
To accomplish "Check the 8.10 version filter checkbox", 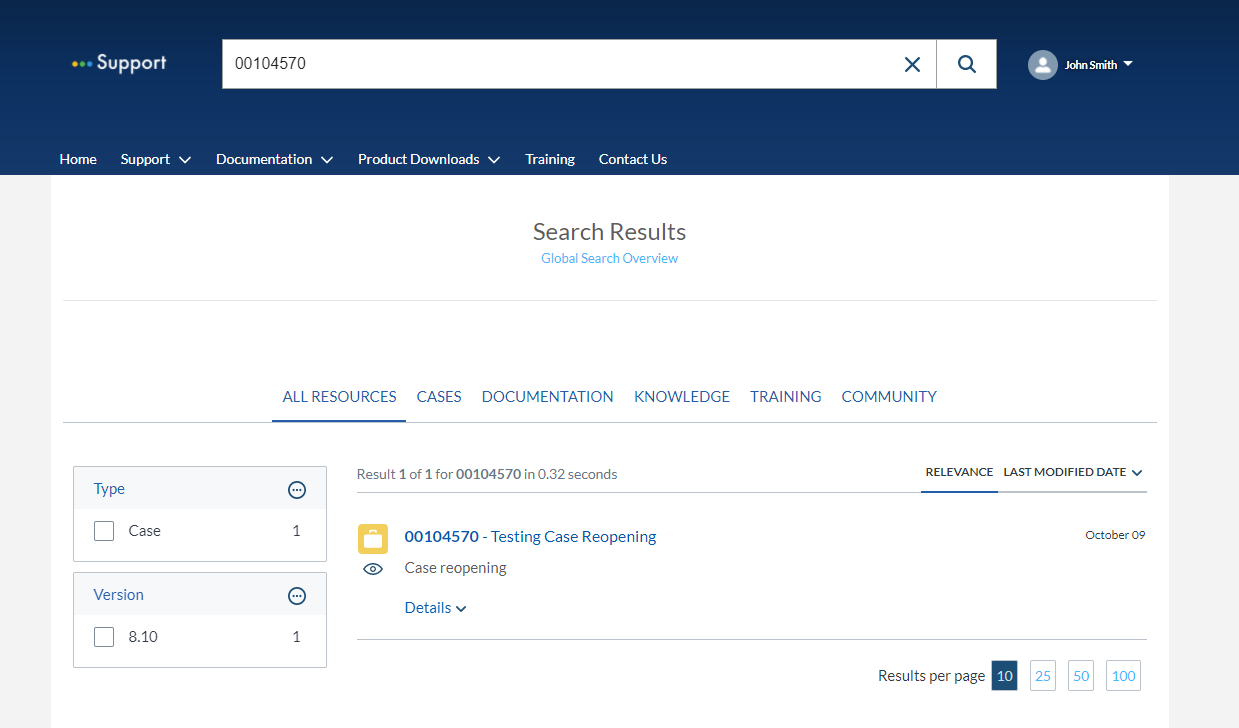I will 104,637.
